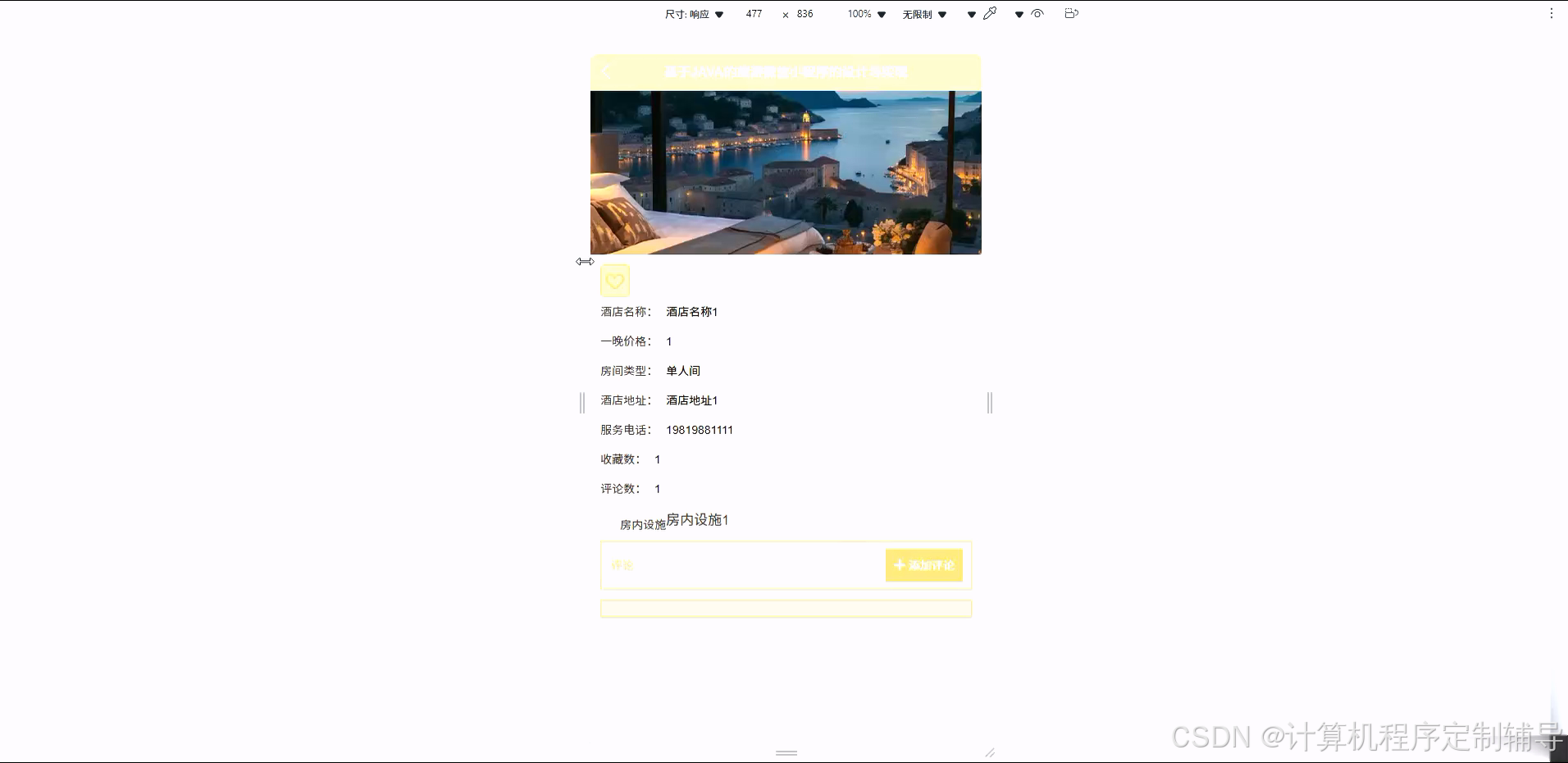Open the 尺寸: 响应 device dropdown
This screenshot has width=1568, height=763.
pyautogui.click(x=718, y=13)
